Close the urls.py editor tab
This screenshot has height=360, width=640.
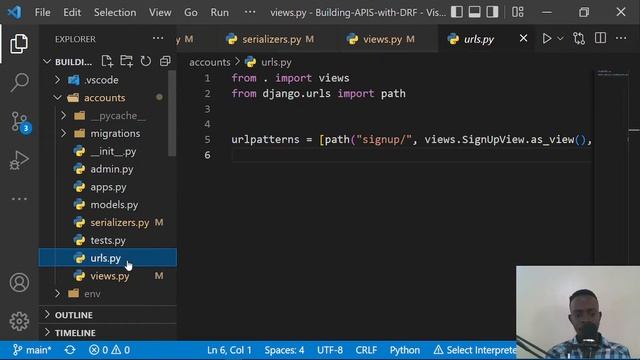tap(523, 38)
